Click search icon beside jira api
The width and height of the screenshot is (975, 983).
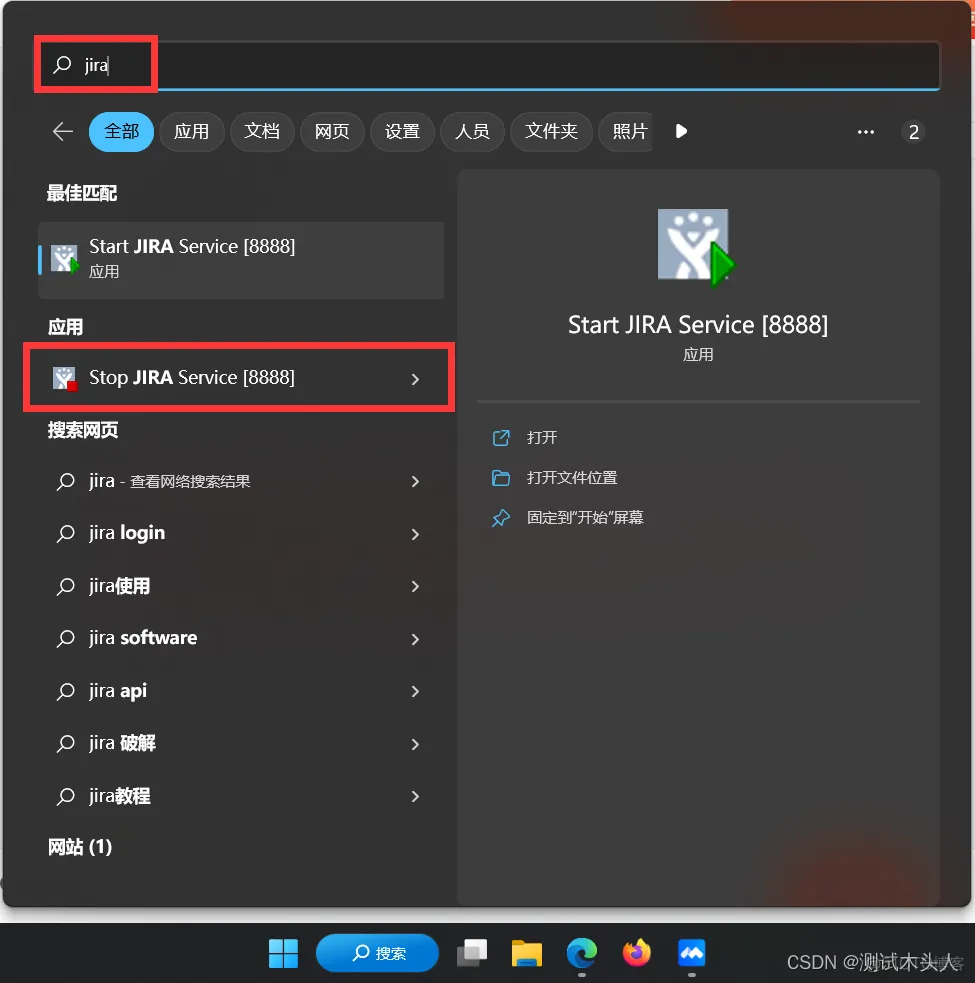[65, 691]
